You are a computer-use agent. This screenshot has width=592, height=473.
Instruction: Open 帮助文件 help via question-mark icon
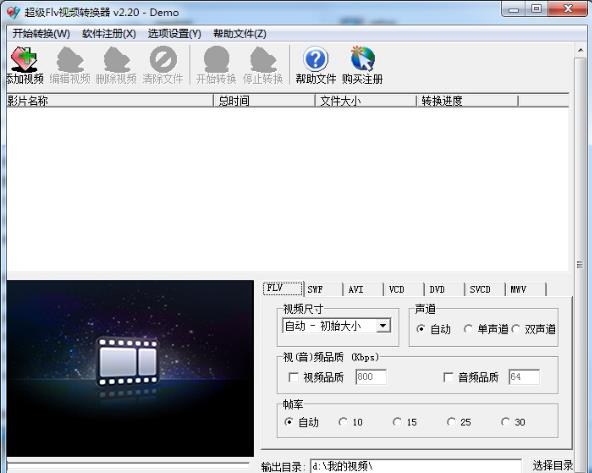(x=316, y=59)
